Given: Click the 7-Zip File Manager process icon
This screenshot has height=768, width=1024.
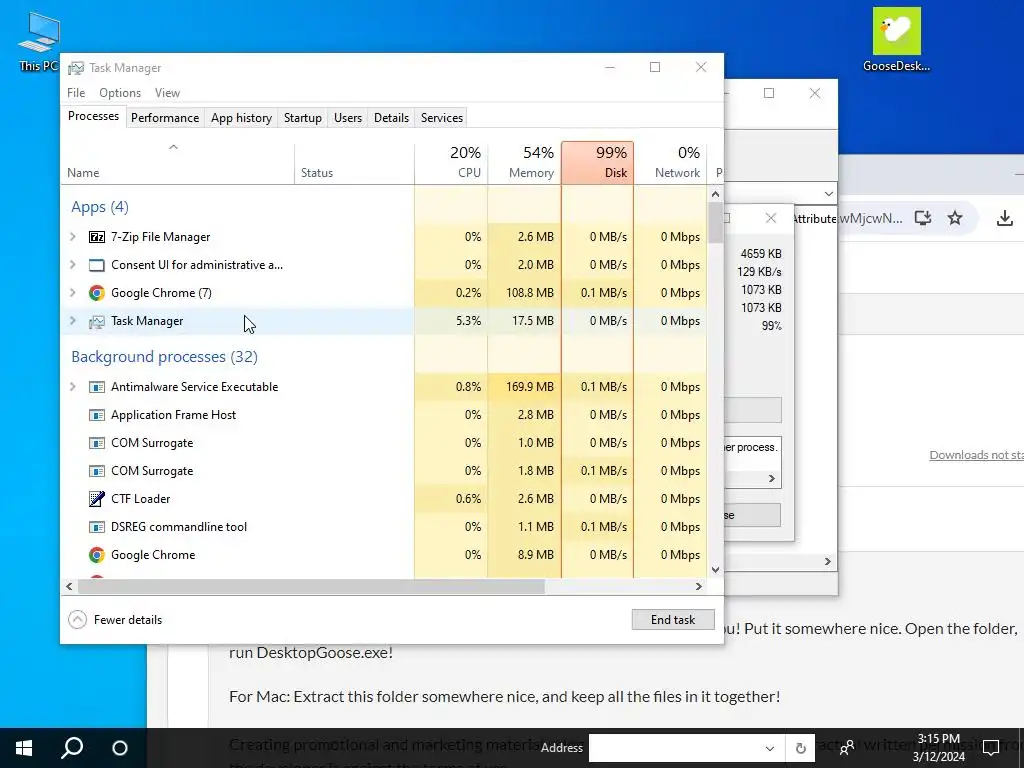Looking at the screenshot, I should tap(97, 237).
